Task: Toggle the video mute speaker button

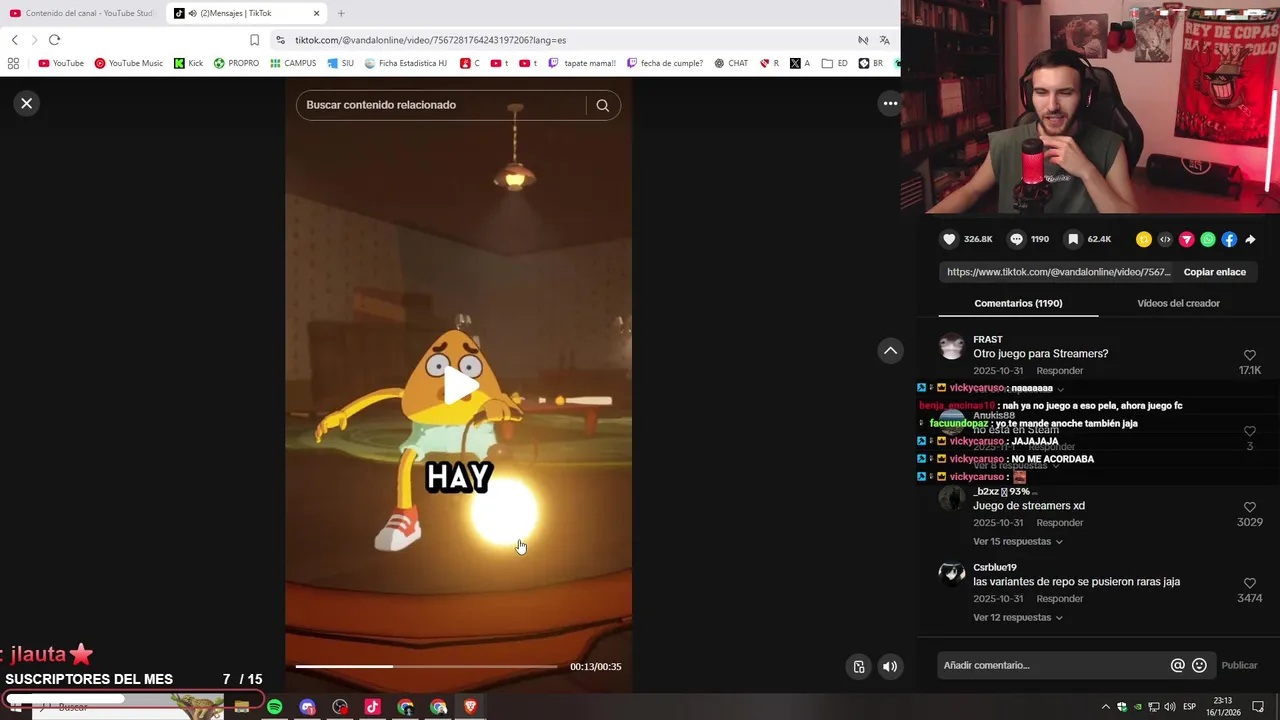Action: click(889, 667)
